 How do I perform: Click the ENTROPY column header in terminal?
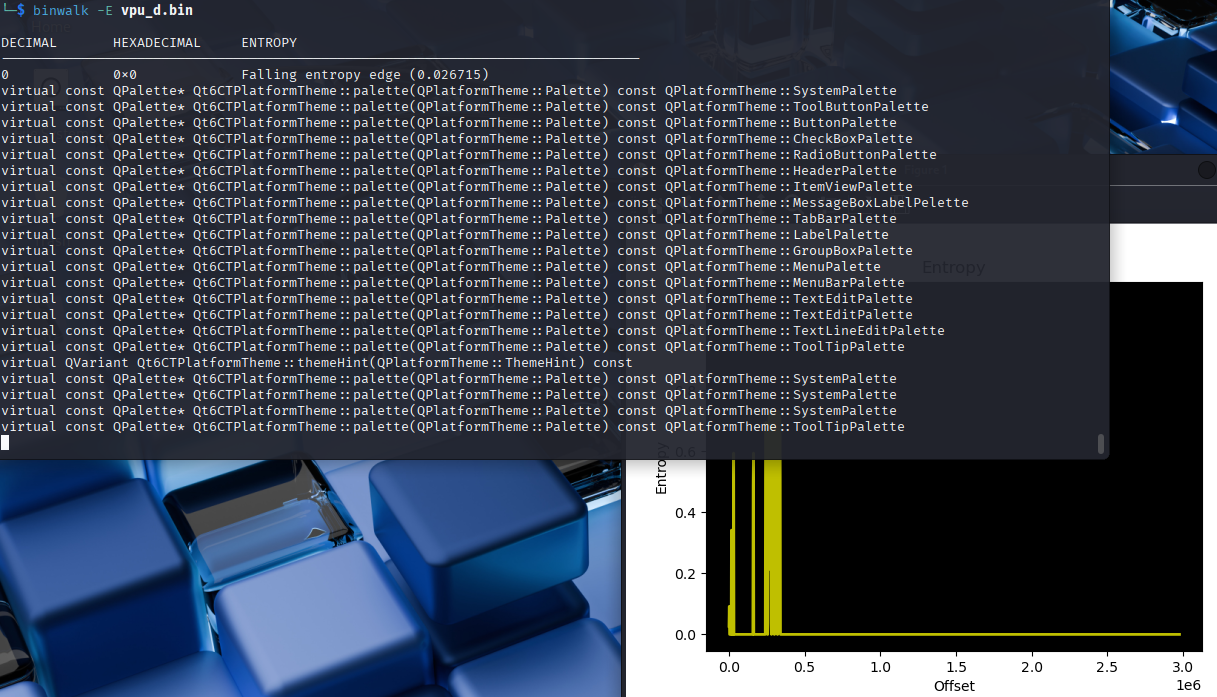pyautogui.click(x=269, y=43)
